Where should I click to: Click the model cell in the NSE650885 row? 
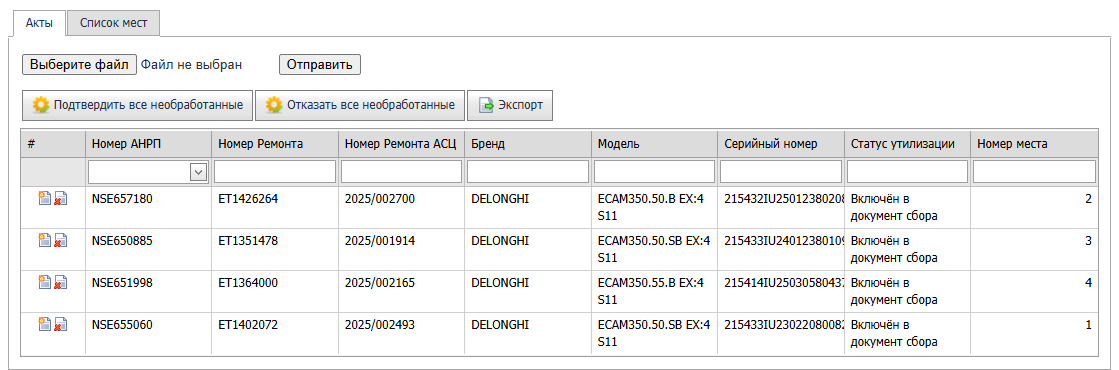654,249
